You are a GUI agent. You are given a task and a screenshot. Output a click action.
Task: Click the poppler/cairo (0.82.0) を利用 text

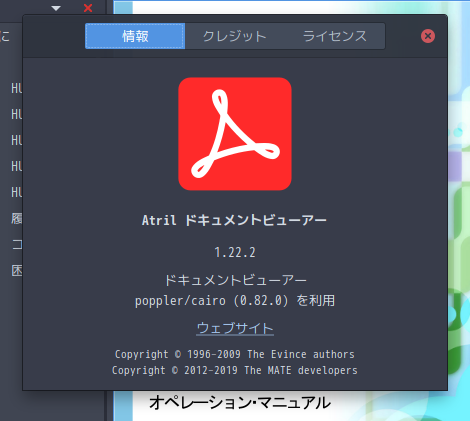click(235, 301)
